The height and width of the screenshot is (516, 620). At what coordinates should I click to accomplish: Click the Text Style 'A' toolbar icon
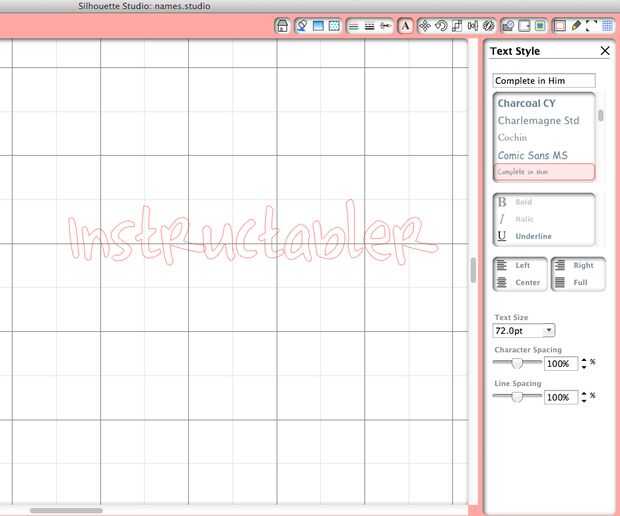click(x=405, y=26)
